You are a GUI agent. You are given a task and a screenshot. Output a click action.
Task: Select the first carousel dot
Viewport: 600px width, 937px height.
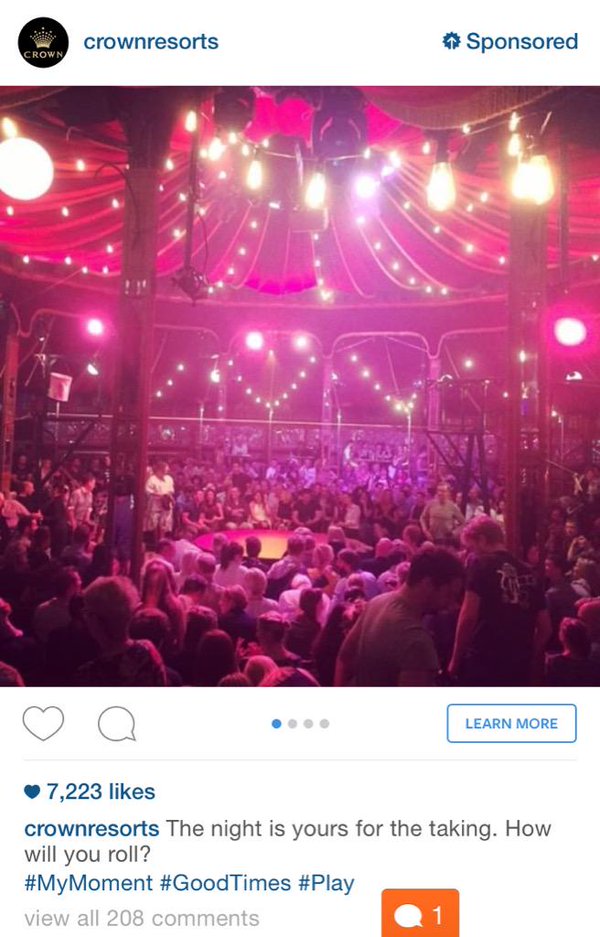276,724
